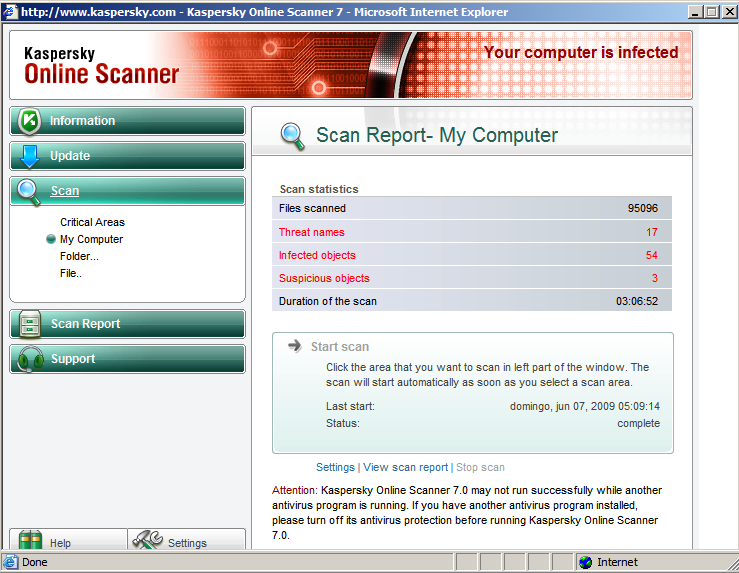Image resolution: width=739 pixels, height=573 pixels.
Task: Close the Kaspersky Online Scanner window
Action: [729, 12]
